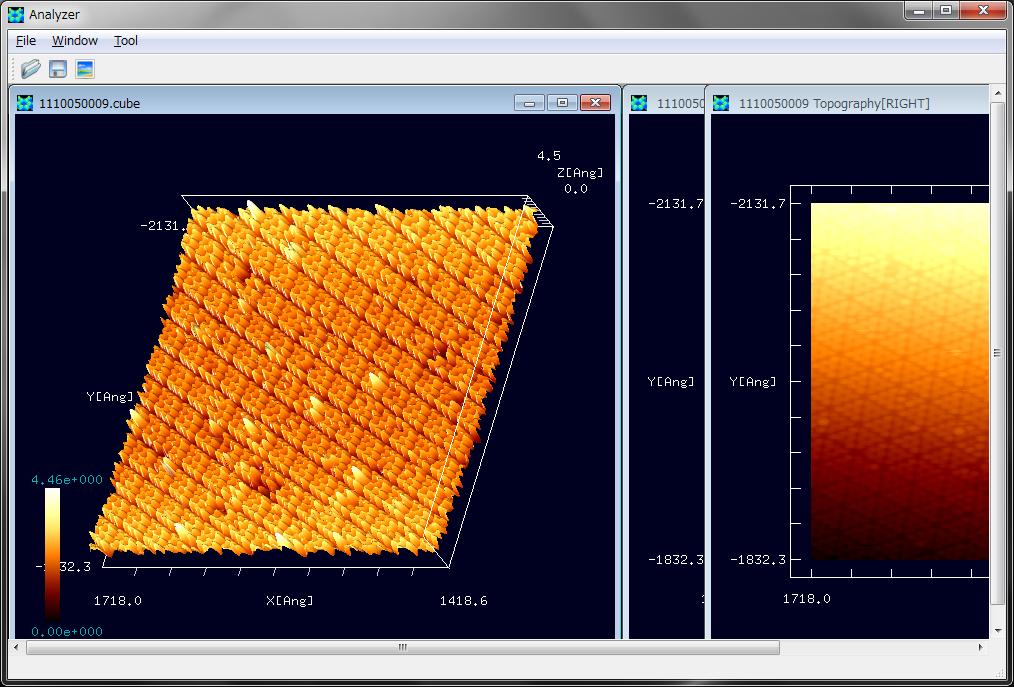The height and width of the screenshot is (687, 1014).
Task: Click the Analyzer app icon in title bar
Action: pos(16,14)
